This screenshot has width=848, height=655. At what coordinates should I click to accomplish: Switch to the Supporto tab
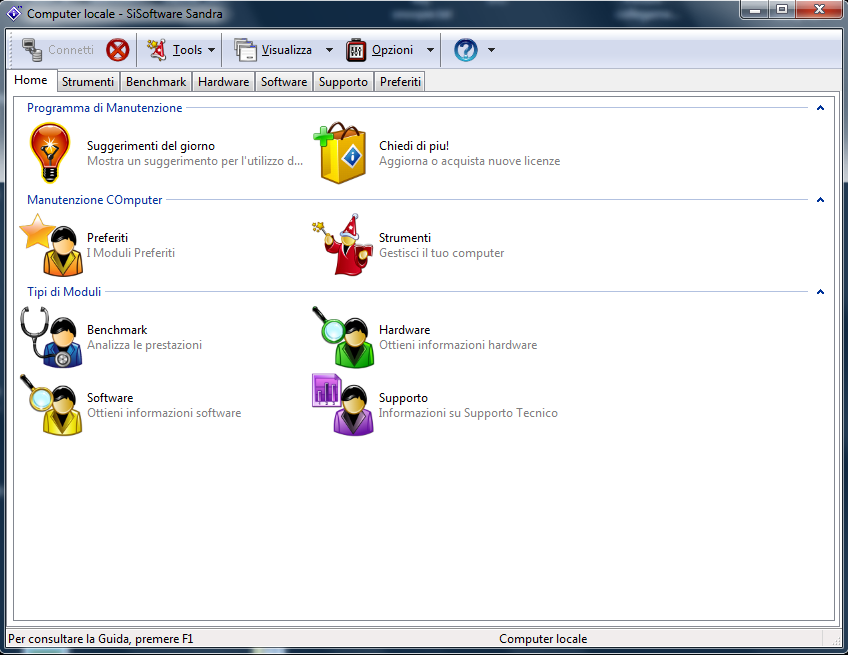tap(343, 82)
